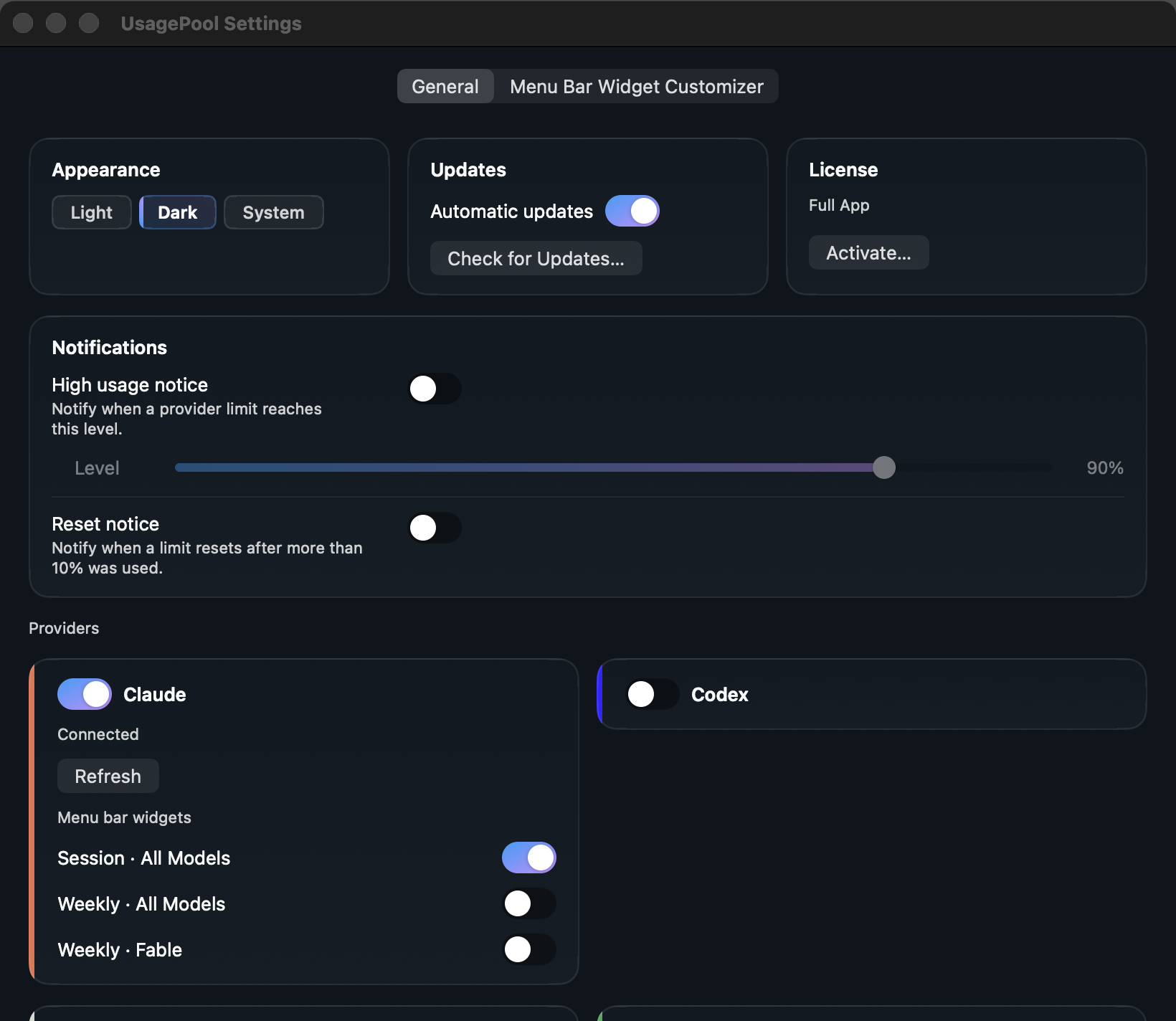1176x1021 pixels.
Task: Turn on the Reset notice toggle
Action: [435, 528]
